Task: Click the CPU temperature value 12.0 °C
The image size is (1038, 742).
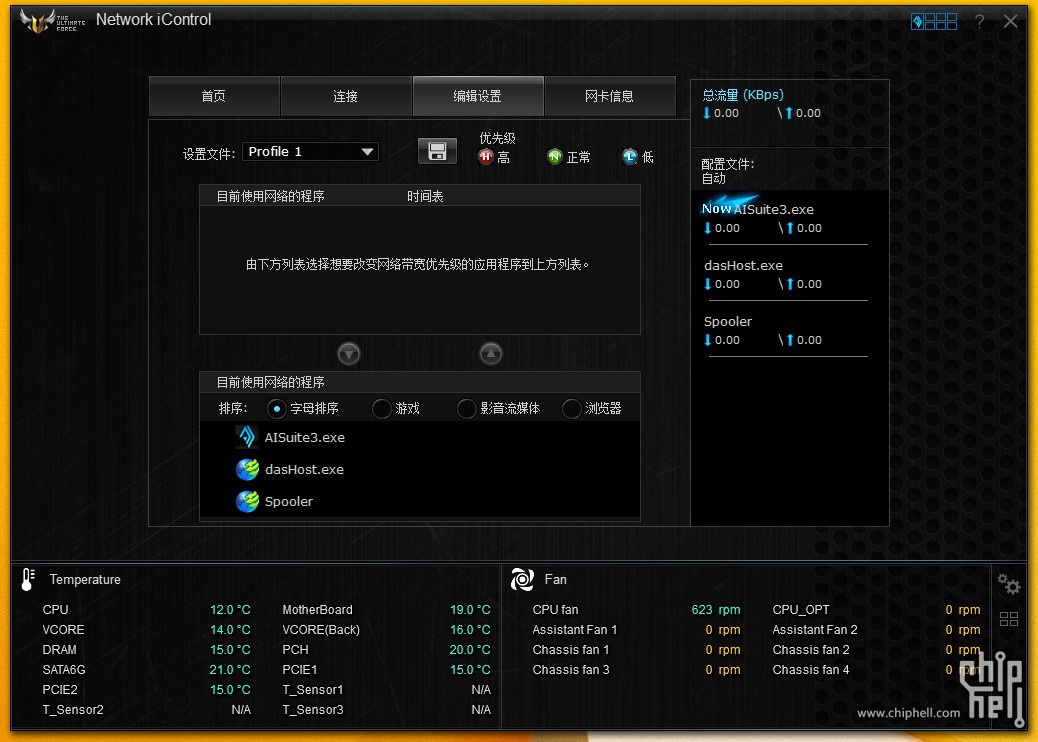Action: click(230, 610)
